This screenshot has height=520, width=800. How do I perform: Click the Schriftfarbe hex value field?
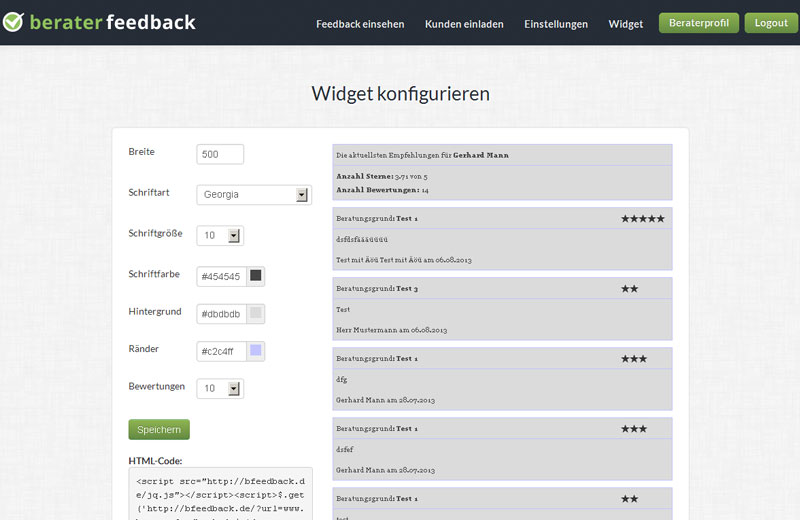pyautogui.click(x=221, y=276)
